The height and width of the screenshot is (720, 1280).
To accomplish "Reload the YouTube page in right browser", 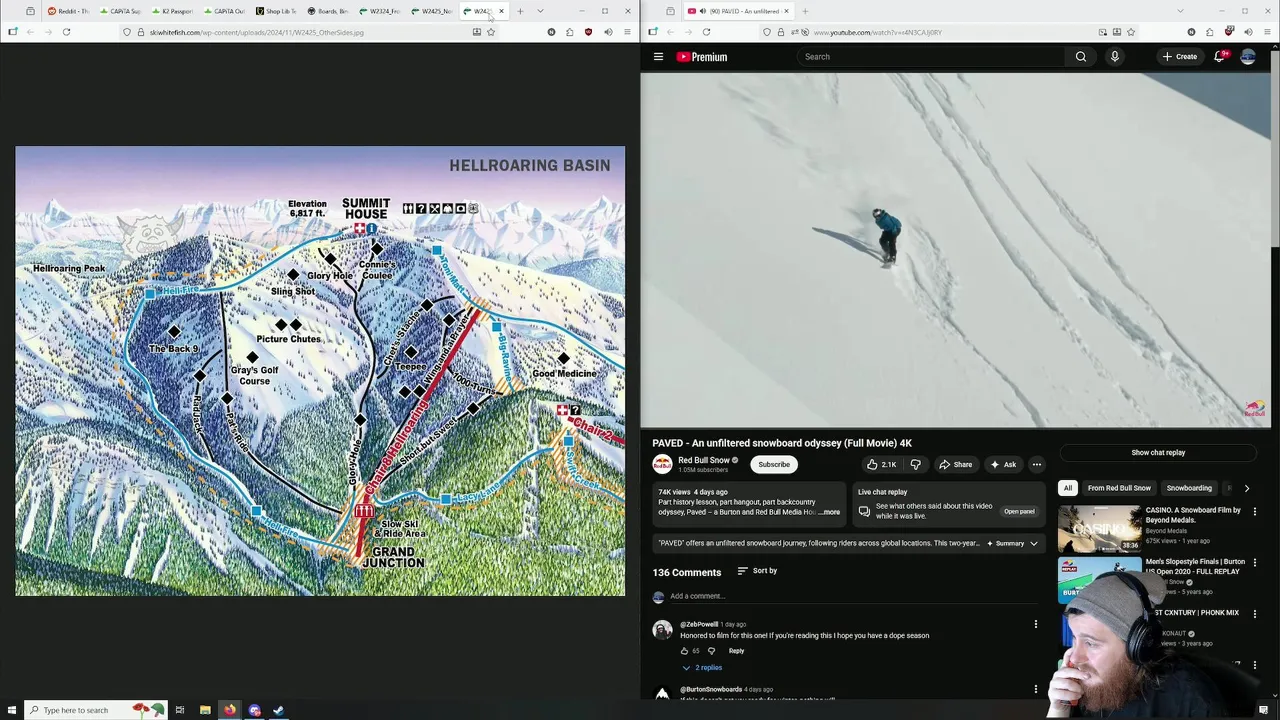I will click(706, 32).
